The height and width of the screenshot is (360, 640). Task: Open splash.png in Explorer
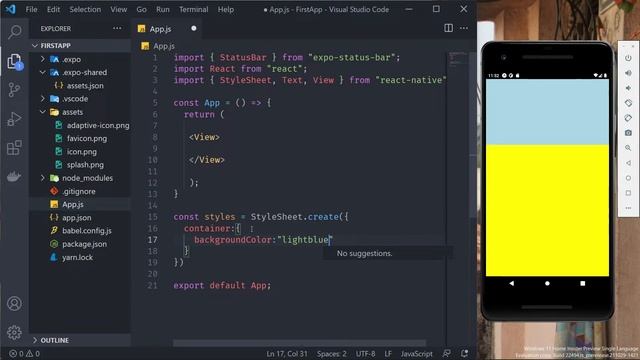pyautogui.click(x=85, y=165)
